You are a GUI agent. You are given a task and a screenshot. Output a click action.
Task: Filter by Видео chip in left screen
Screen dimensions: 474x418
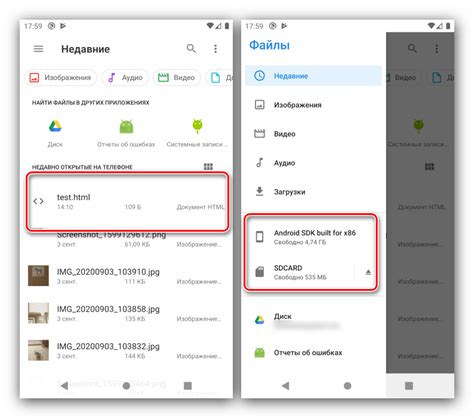tap(177, 78)
